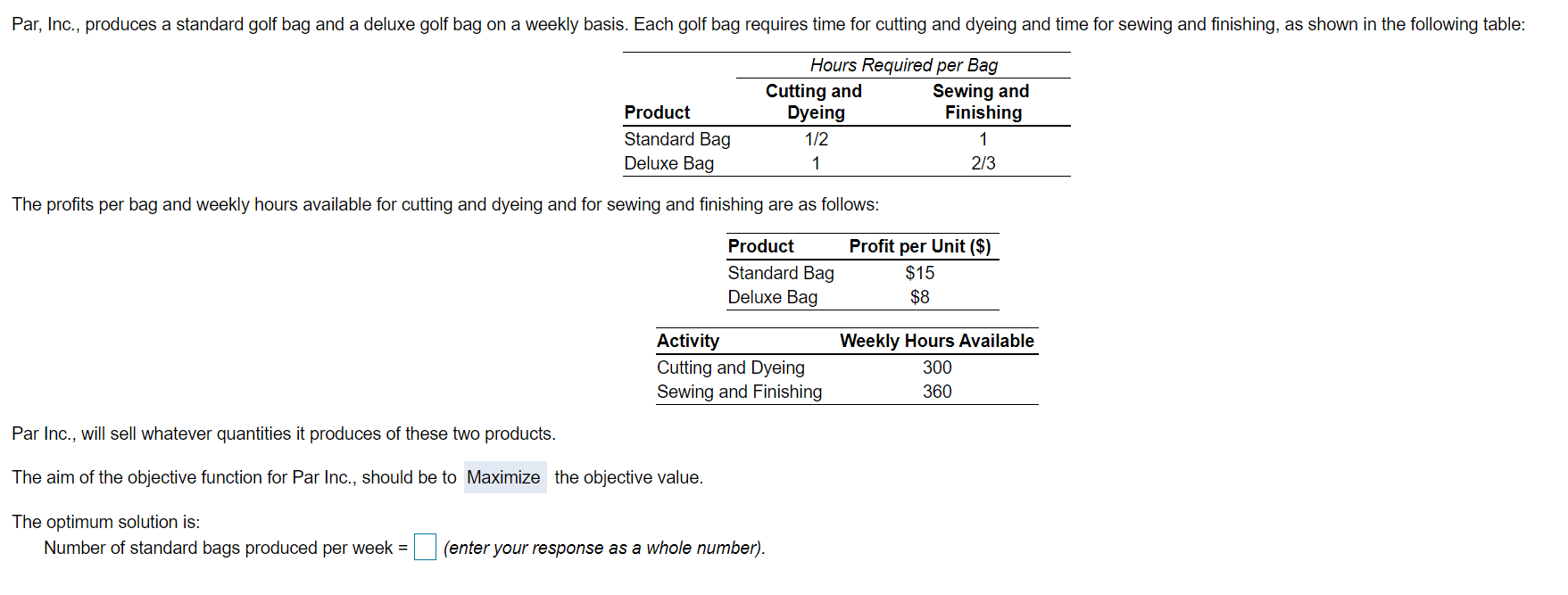
Task: Click the Cutting and Dyeing column header
Action: point(813,101)
